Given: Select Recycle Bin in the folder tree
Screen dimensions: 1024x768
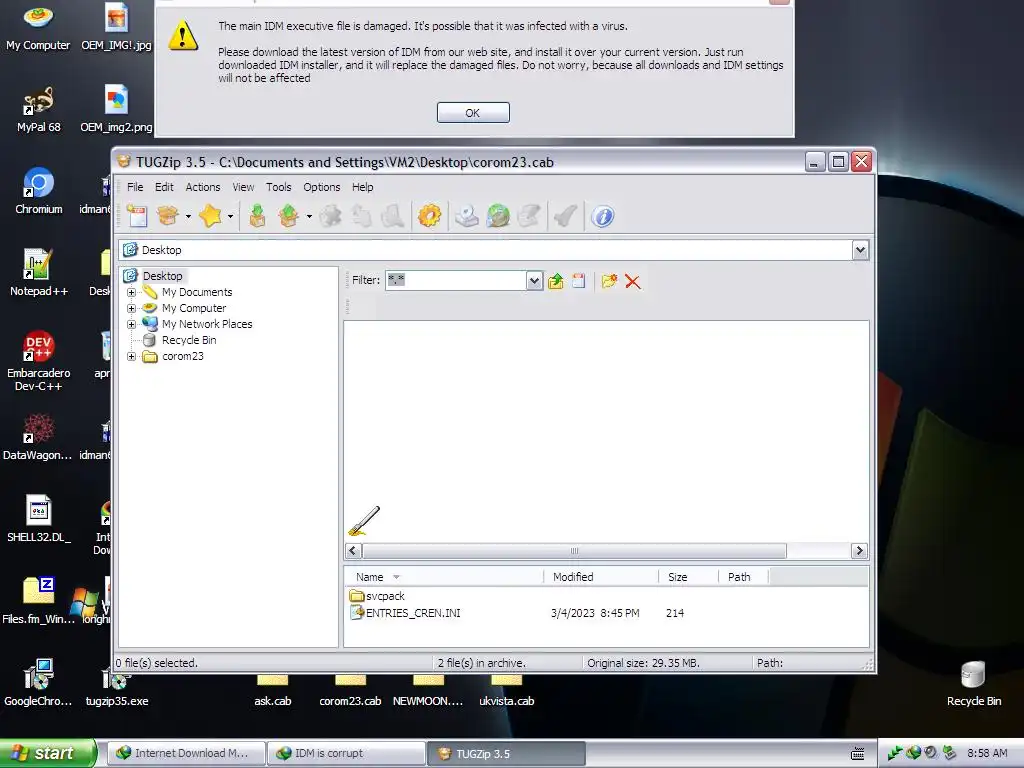Looking at the screenshot, I should point(189,340).
